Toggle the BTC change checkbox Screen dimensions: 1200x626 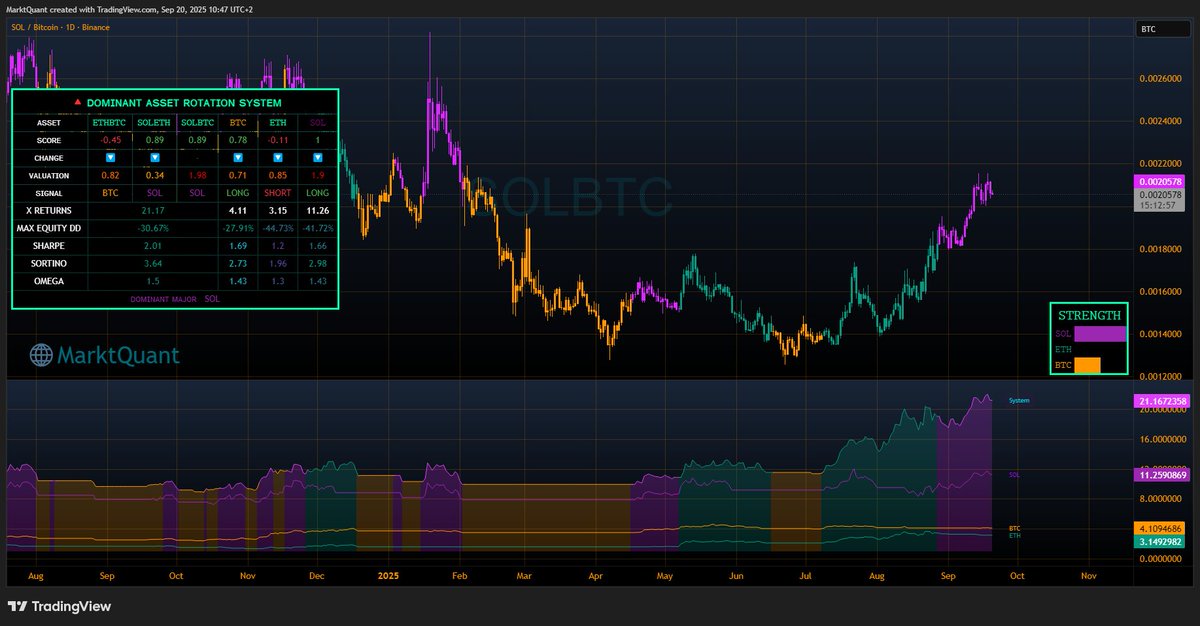[238, 157]
